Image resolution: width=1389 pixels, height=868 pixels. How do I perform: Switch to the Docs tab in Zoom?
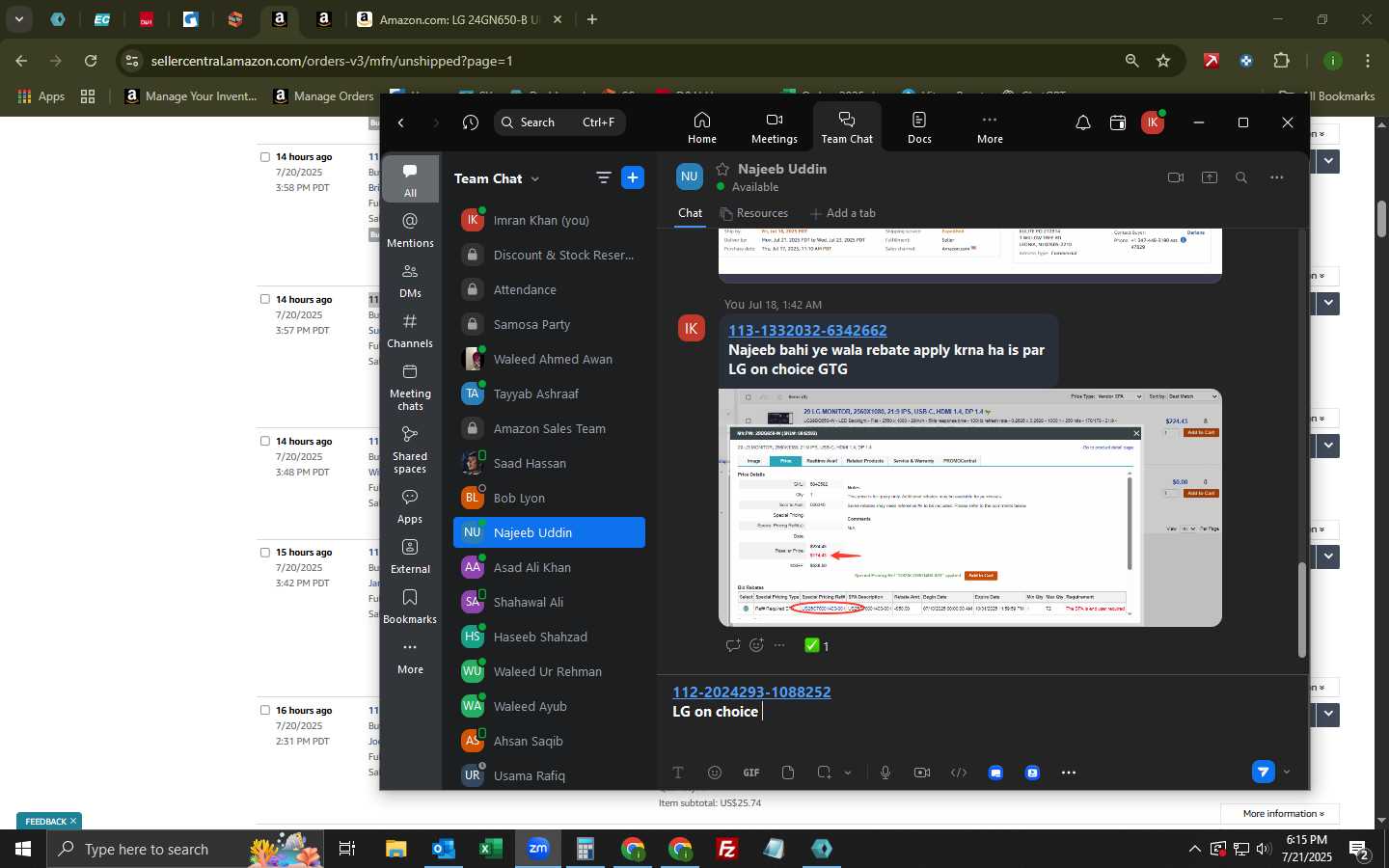click(x=919, y=126)
